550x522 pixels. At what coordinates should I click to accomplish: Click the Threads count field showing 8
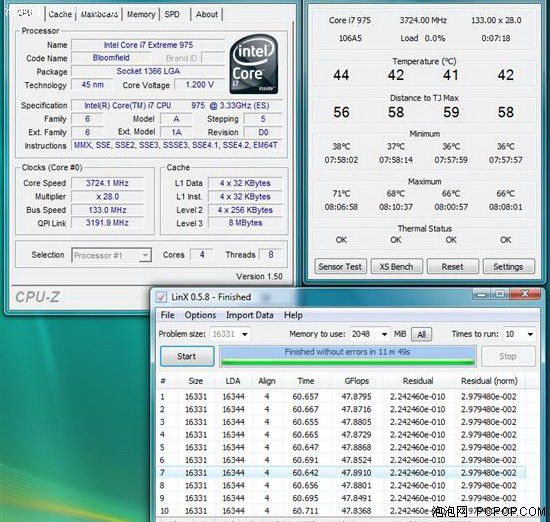tap(270, 255)
